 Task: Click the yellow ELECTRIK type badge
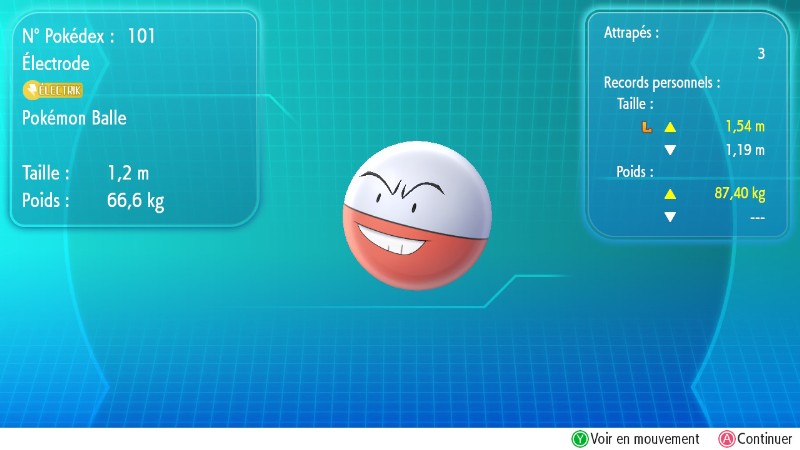tap(52, 90)
